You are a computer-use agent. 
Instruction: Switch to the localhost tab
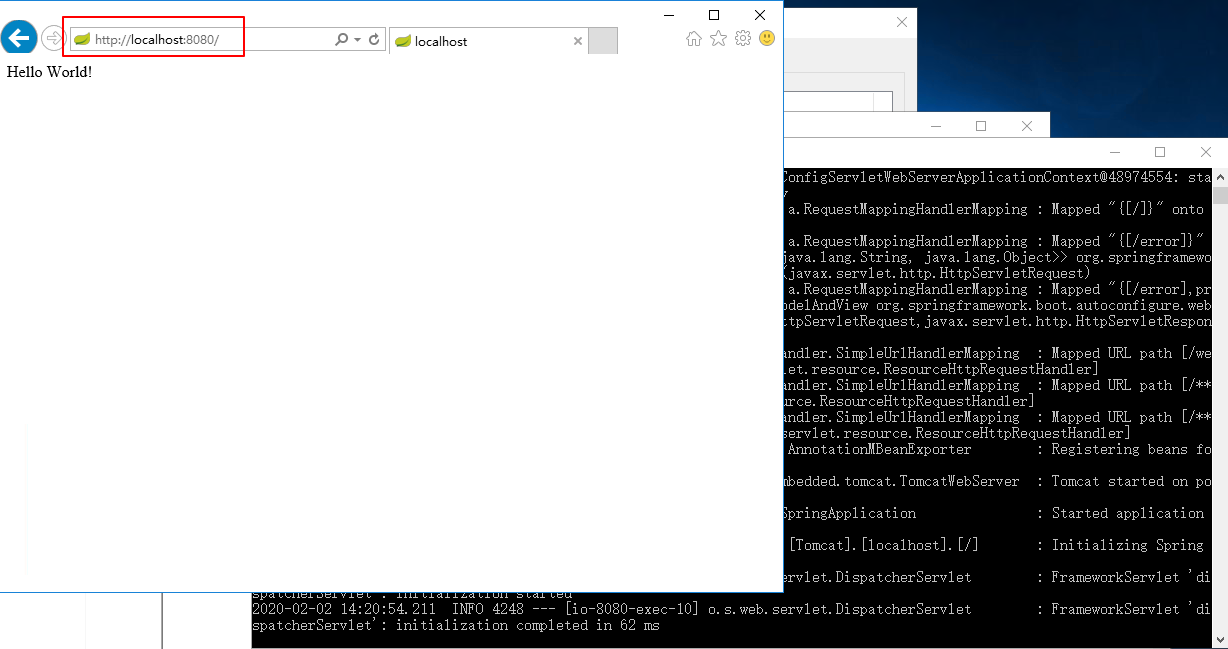[x=487, y=41]
